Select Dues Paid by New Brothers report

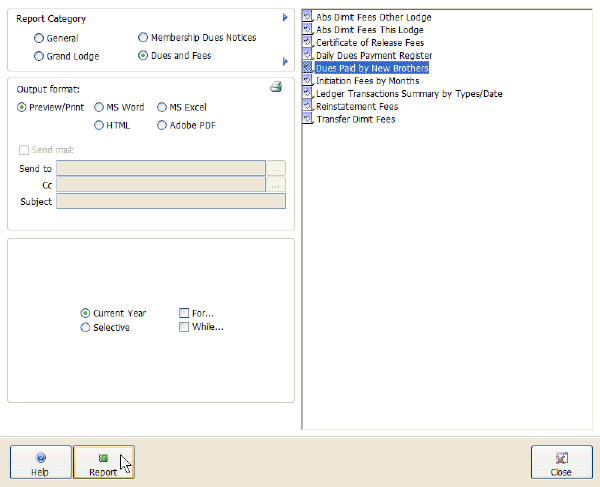point(371,68)
